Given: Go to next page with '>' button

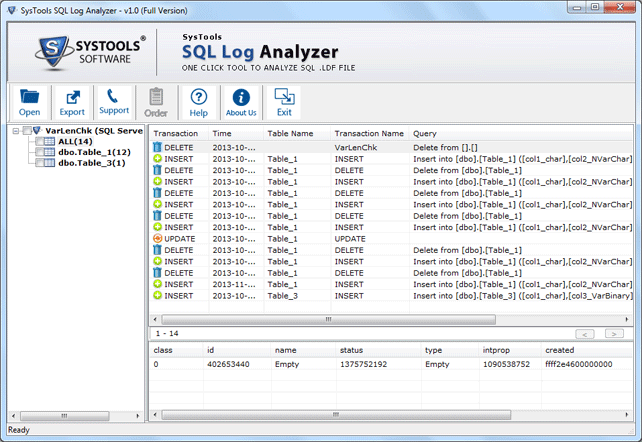Looking at the screenshot, I should click(614, 334).
